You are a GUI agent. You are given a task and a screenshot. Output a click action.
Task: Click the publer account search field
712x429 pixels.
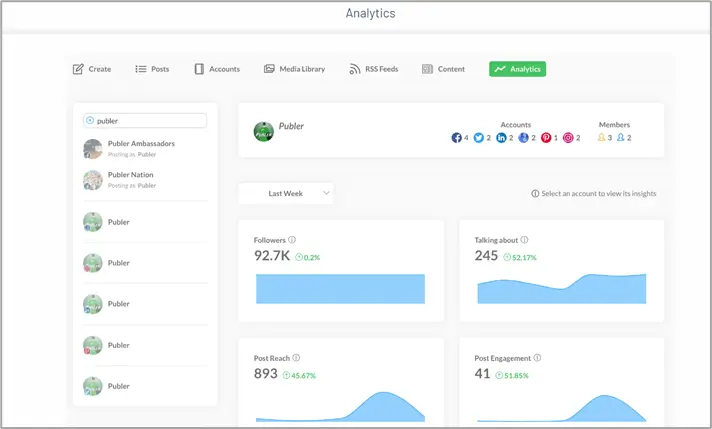145,121
